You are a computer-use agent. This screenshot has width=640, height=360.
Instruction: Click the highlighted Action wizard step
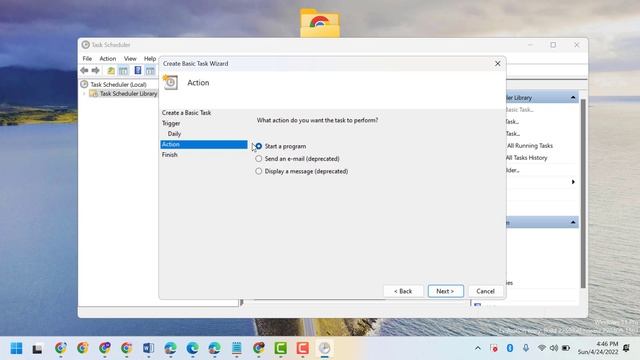click(x=204, y=144)
